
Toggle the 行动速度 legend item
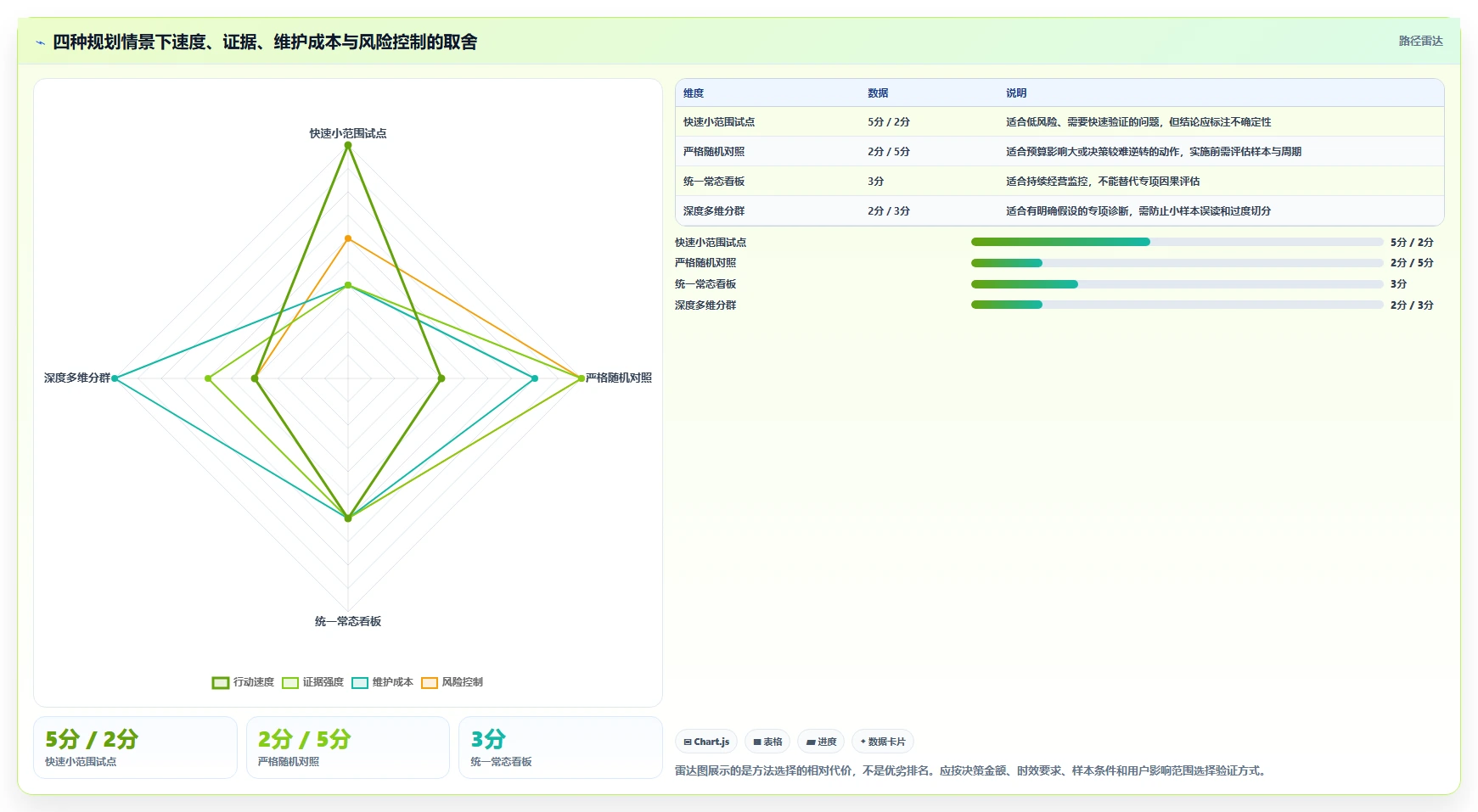coord(243,682)
